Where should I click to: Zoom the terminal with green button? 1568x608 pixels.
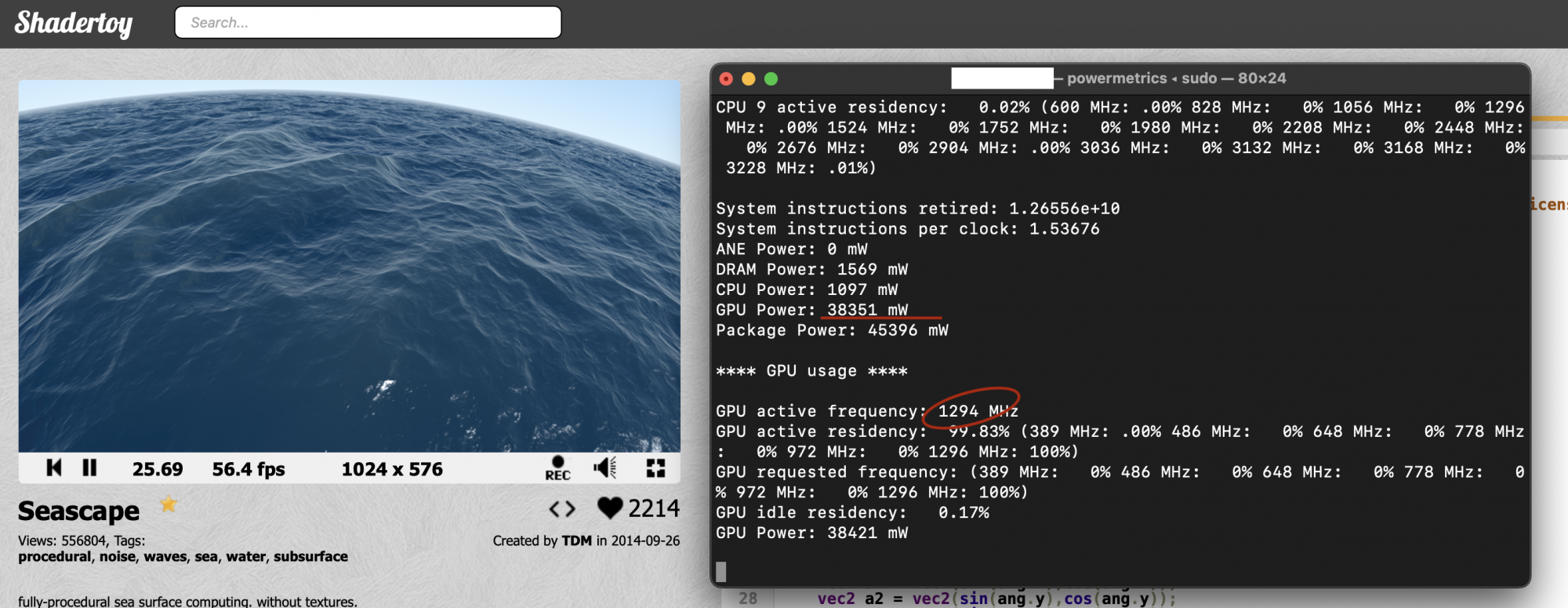coord(771,78)
